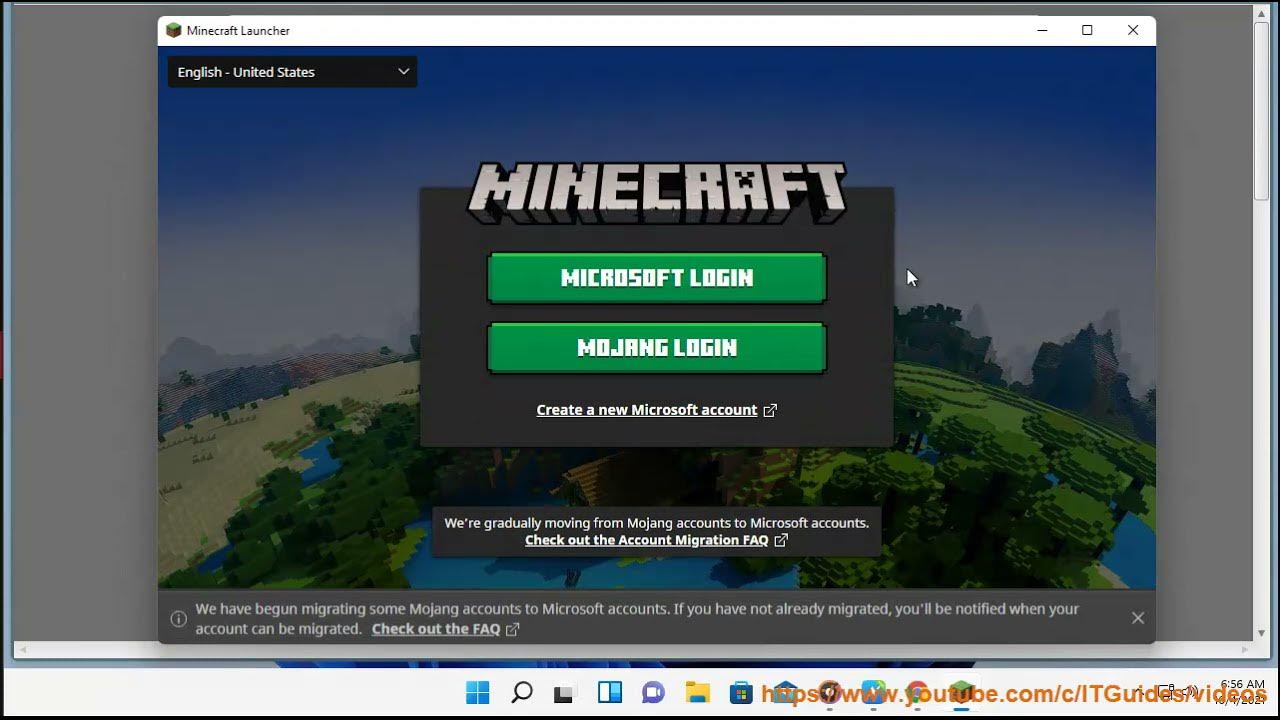1280x720 pixels.
Task: Click the info icon in the notification bar
Action: tap(179, 619)
